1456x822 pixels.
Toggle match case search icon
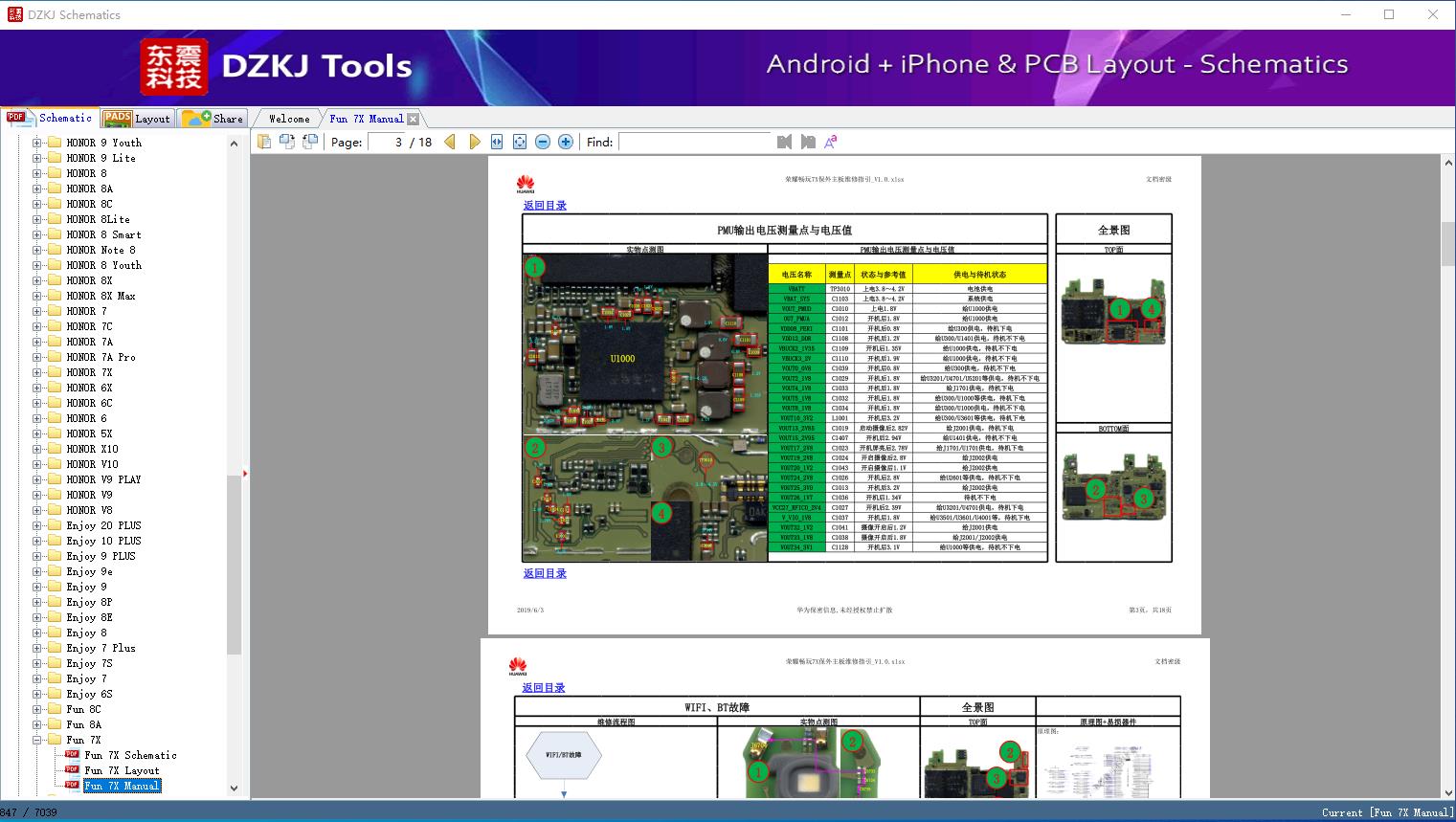coord(831,142)
